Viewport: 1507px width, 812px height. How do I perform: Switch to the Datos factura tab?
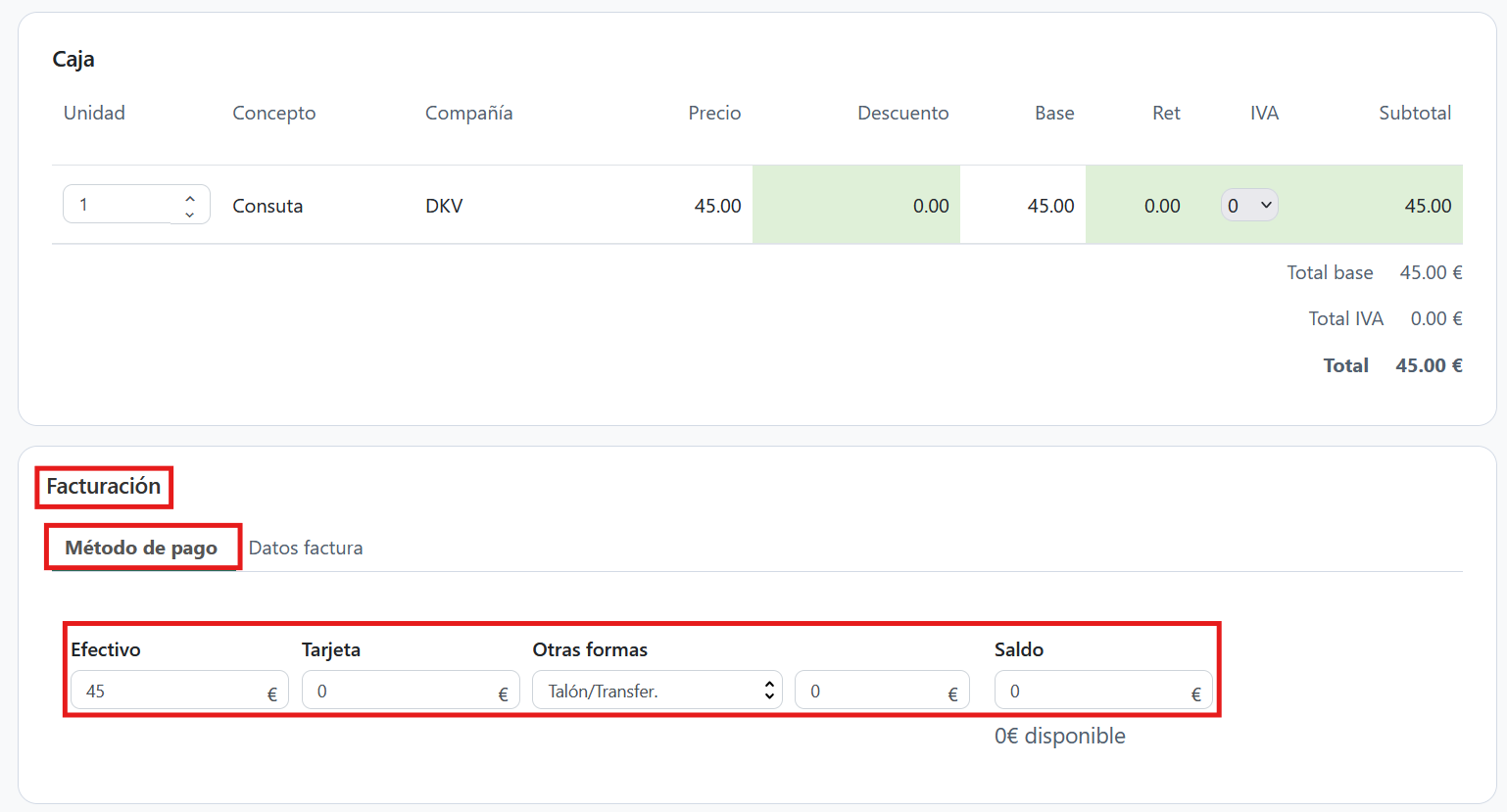pyautogui.click(x=306, y=548)
